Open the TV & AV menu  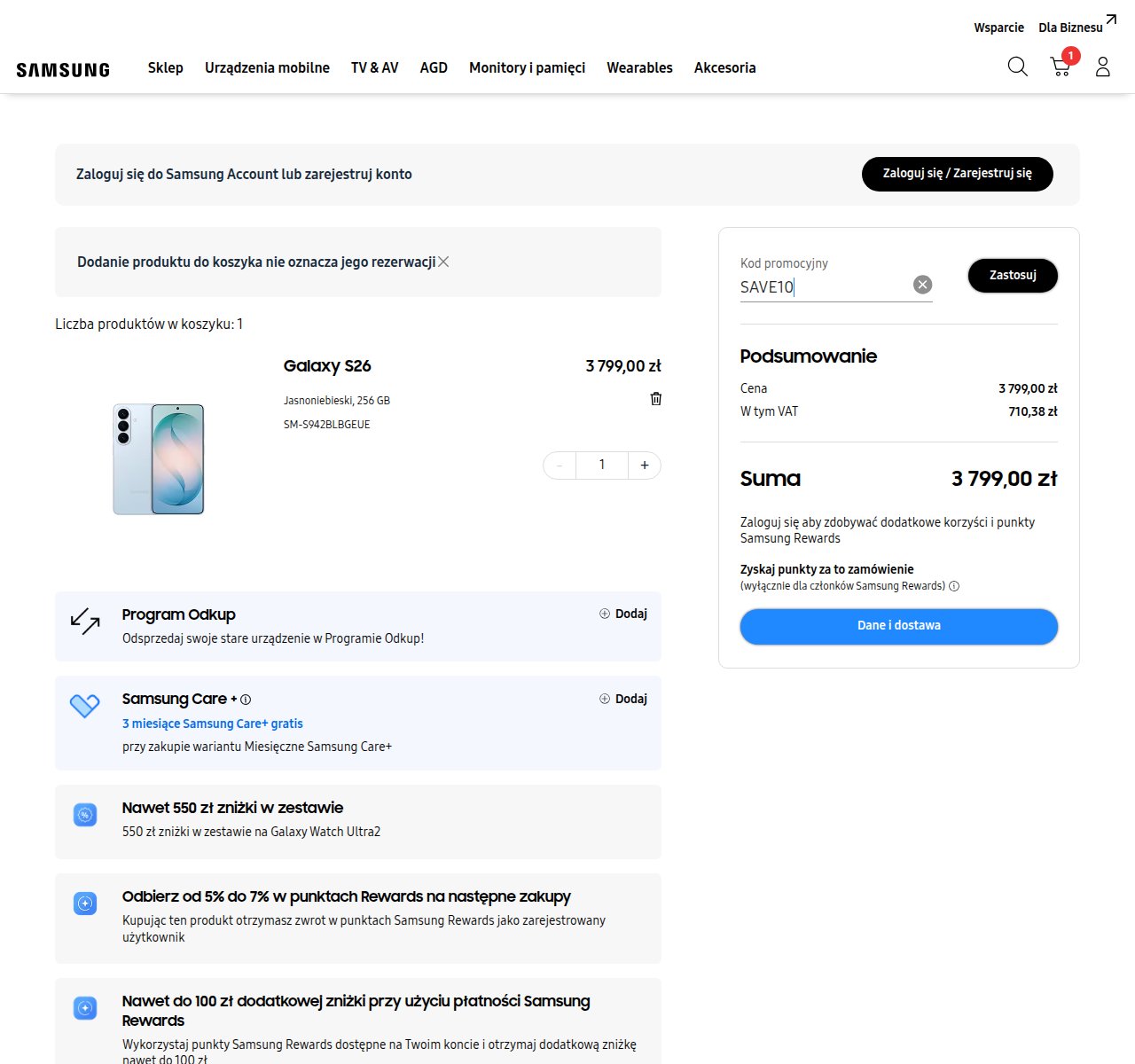(x=375, y=67)
